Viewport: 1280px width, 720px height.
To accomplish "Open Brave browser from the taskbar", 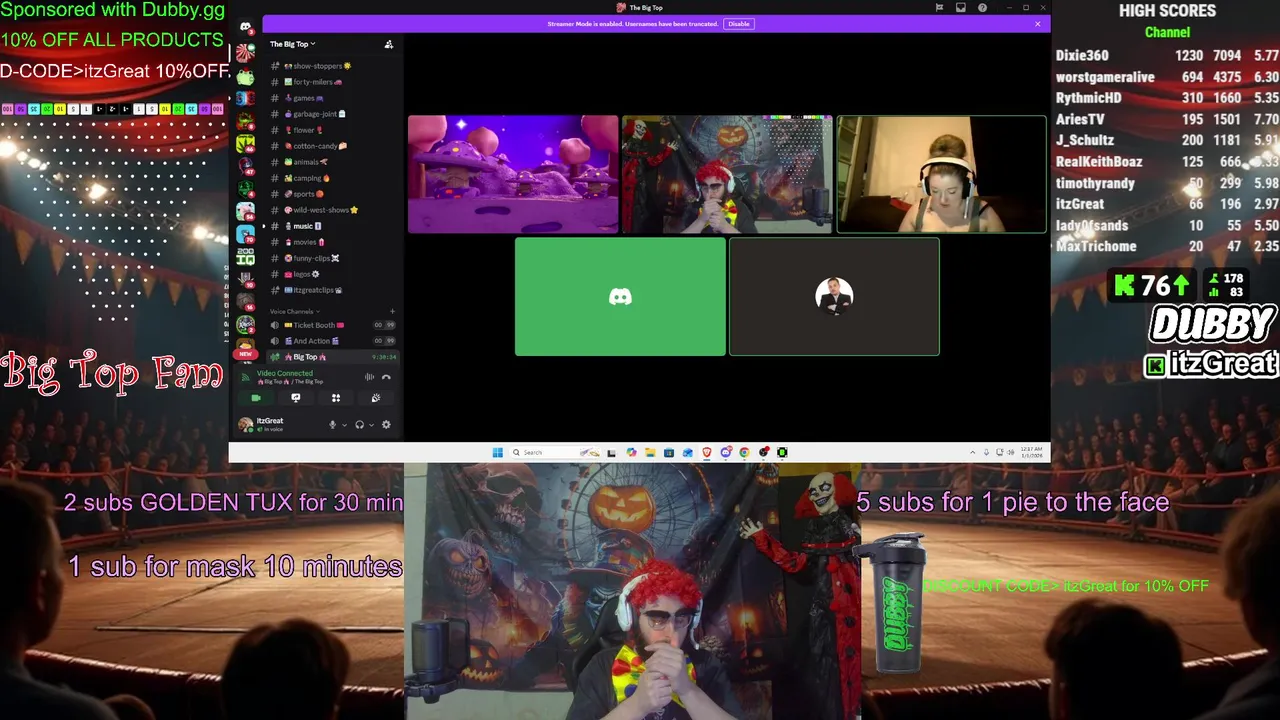I will 707,452.
